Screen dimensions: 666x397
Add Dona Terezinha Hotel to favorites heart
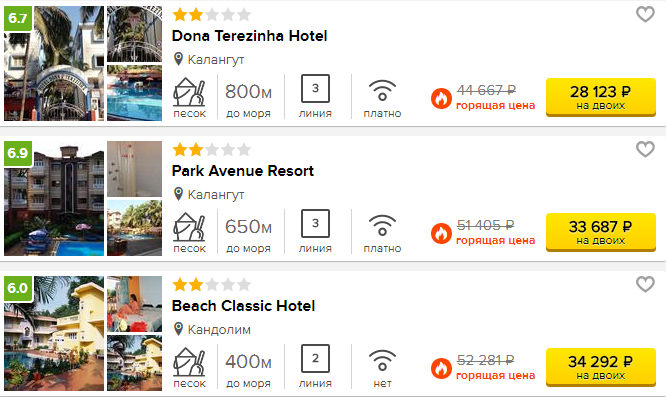pos(645,14)
